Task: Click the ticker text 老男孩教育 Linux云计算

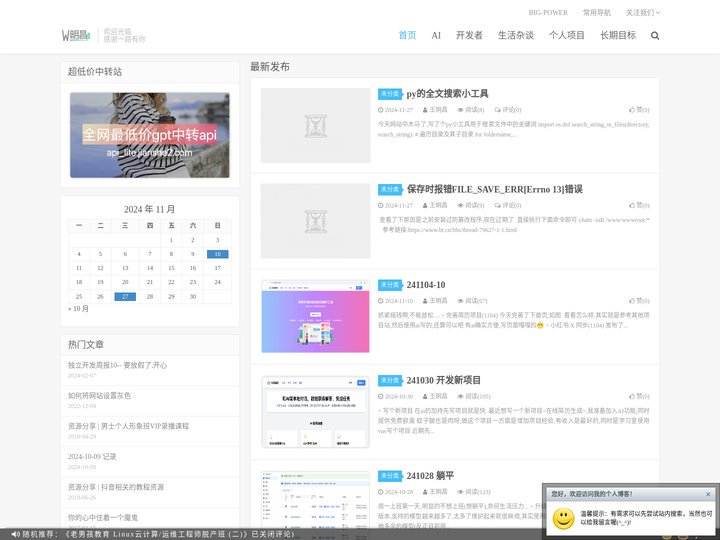Action: [x=180, y=534]
